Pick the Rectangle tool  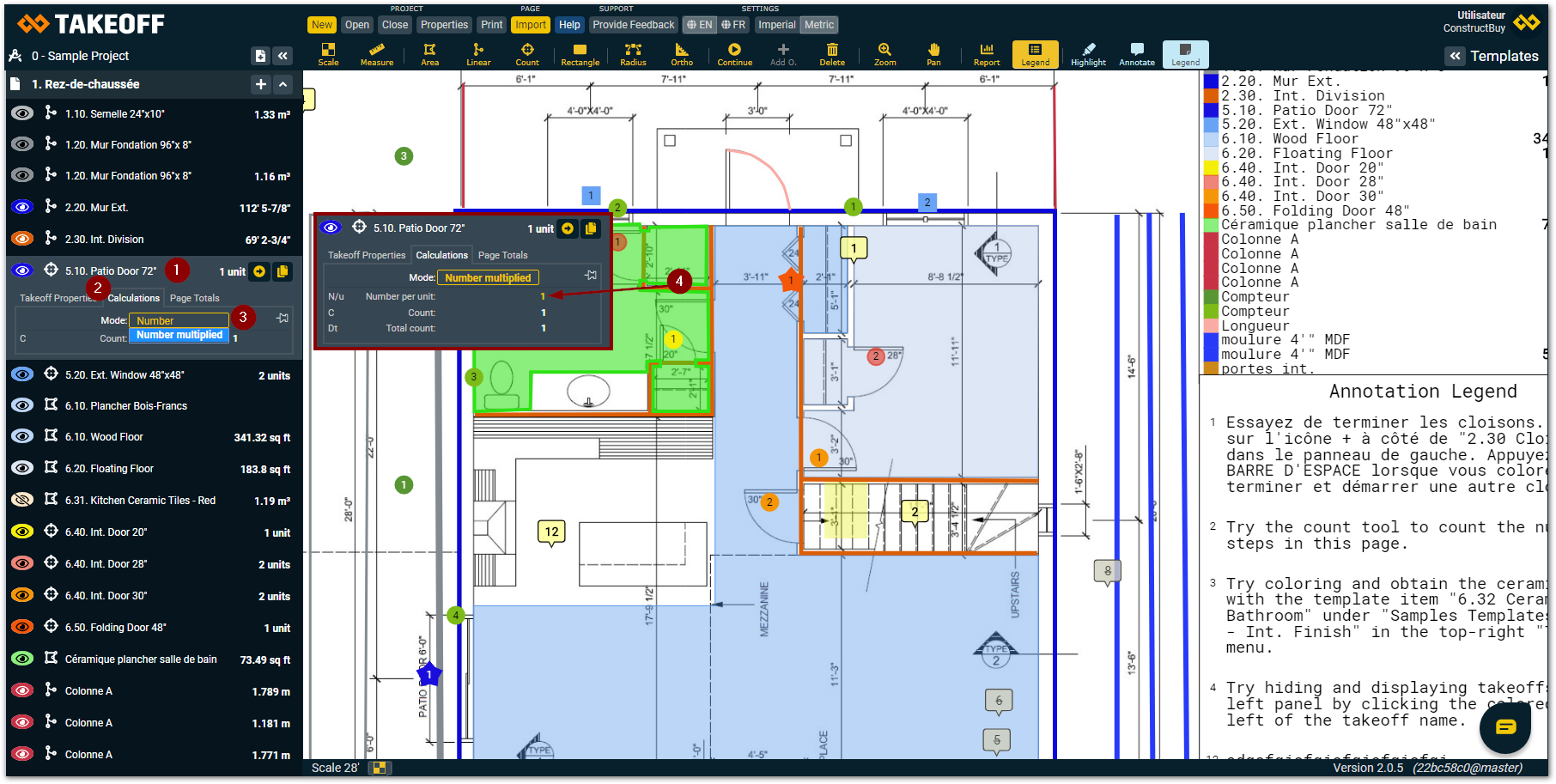point(580,54)
